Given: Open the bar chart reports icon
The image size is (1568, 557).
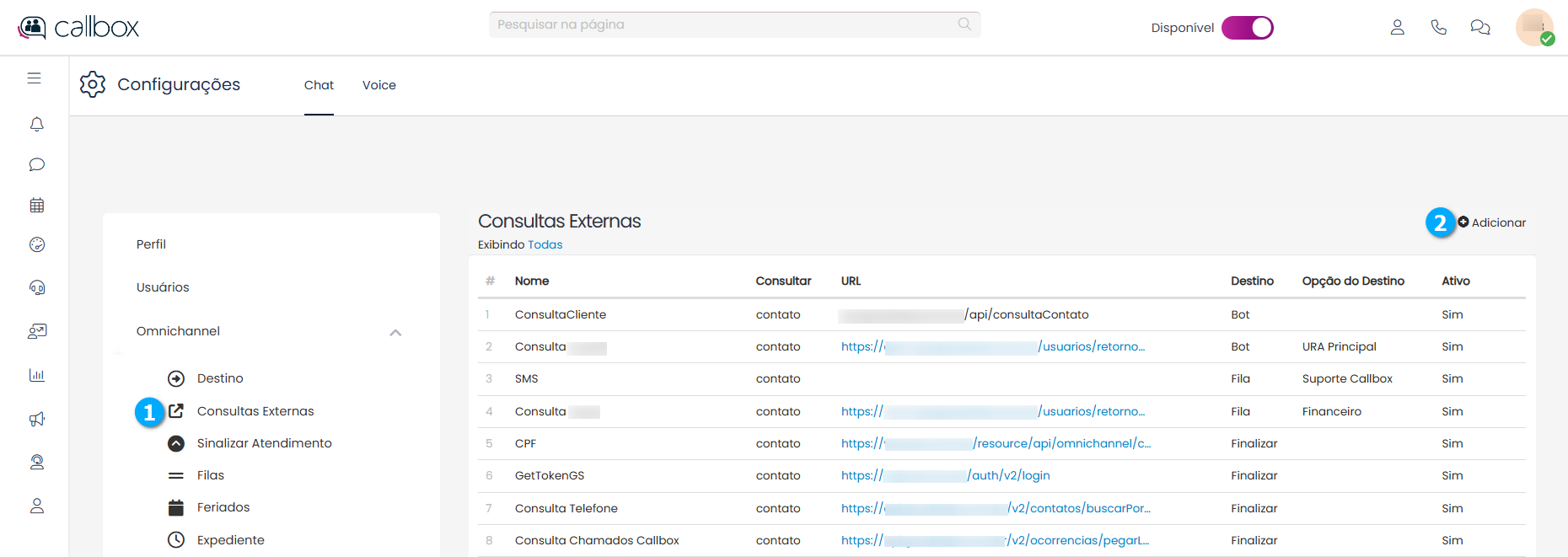Looking at the screenshot, I should point(36,375).
